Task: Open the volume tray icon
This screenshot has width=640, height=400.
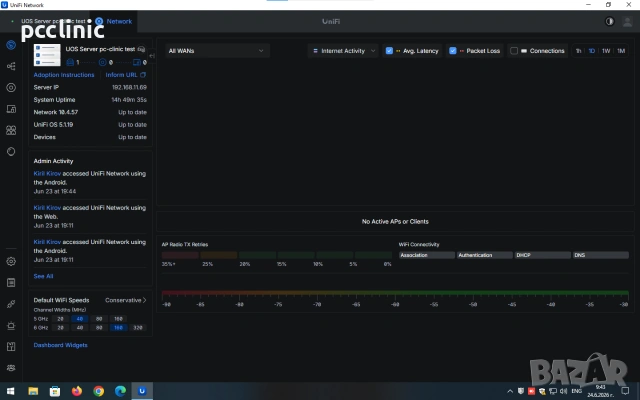Action: (564, 391)
